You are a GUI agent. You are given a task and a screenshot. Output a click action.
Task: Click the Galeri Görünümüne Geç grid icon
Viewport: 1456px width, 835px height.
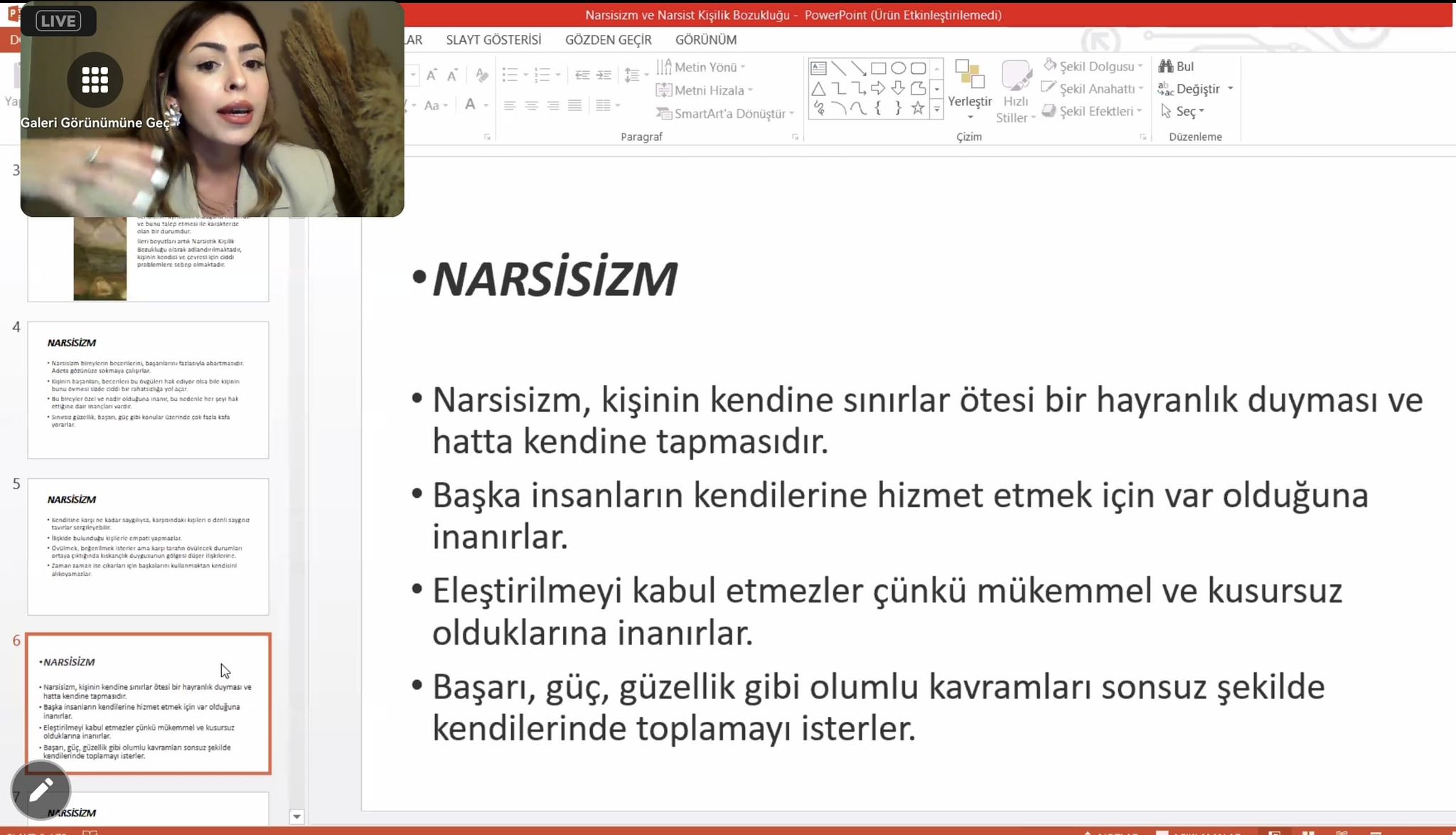[95, 80]
